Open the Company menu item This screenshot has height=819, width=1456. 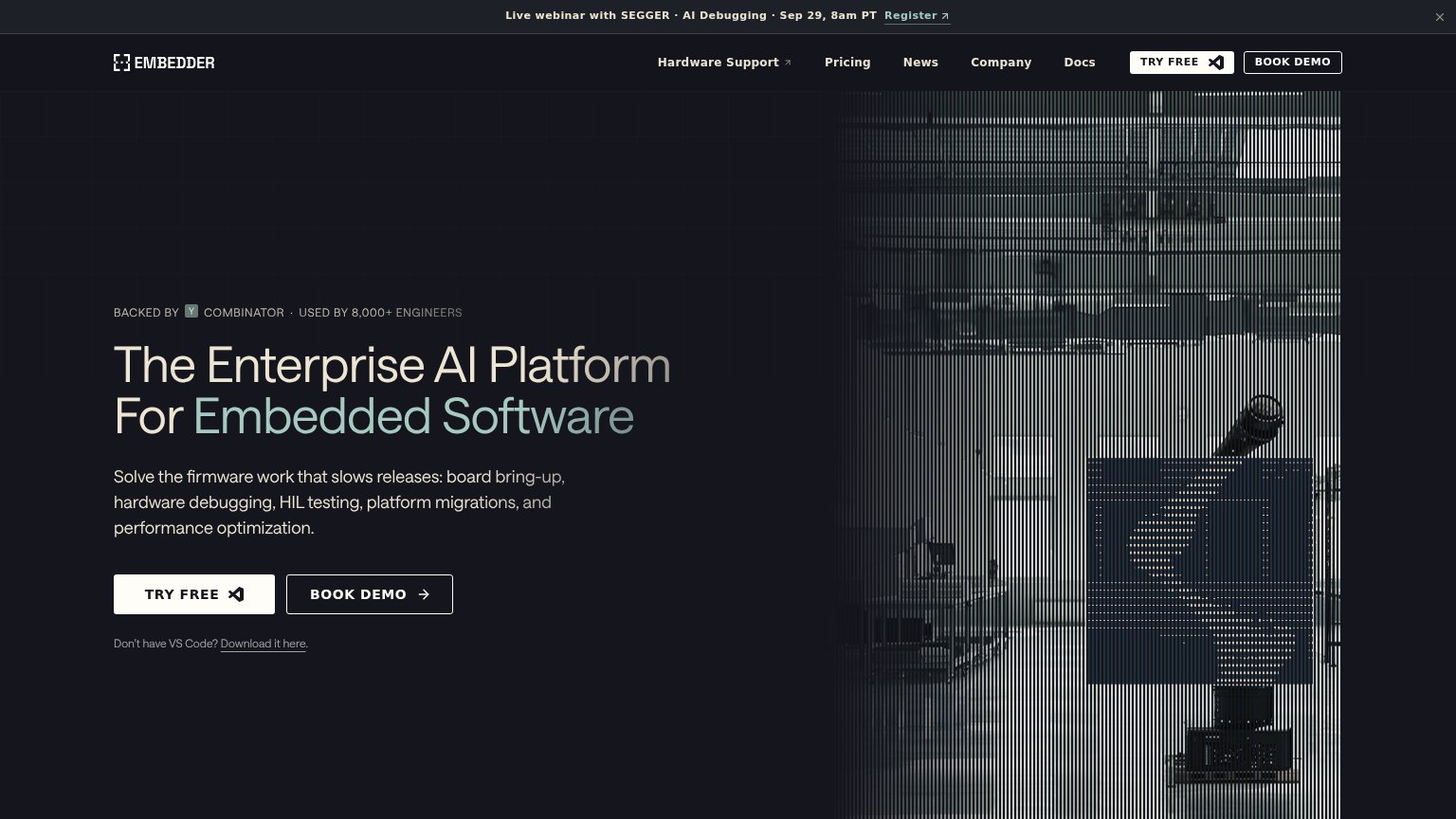point(1001,63)
